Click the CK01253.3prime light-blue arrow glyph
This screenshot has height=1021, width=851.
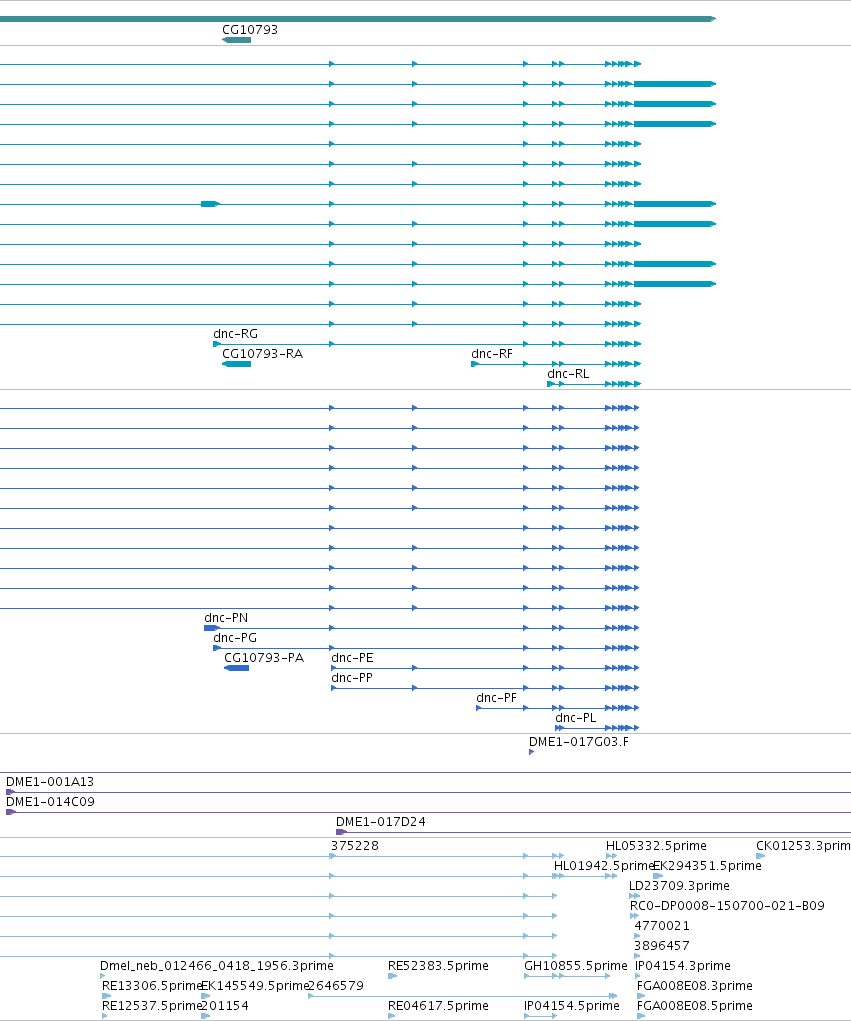click(x=760, y=856)
